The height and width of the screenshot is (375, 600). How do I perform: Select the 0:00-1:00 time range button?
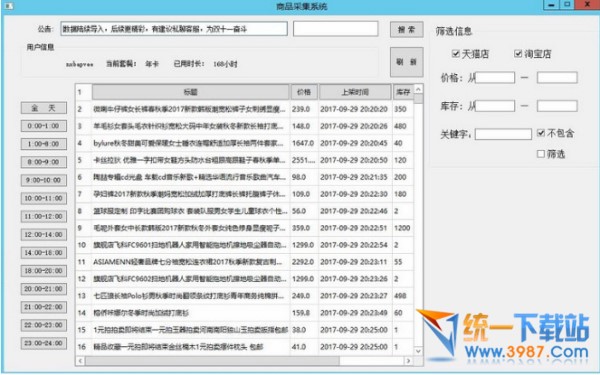pyautogui.click(x=44, y=126)
